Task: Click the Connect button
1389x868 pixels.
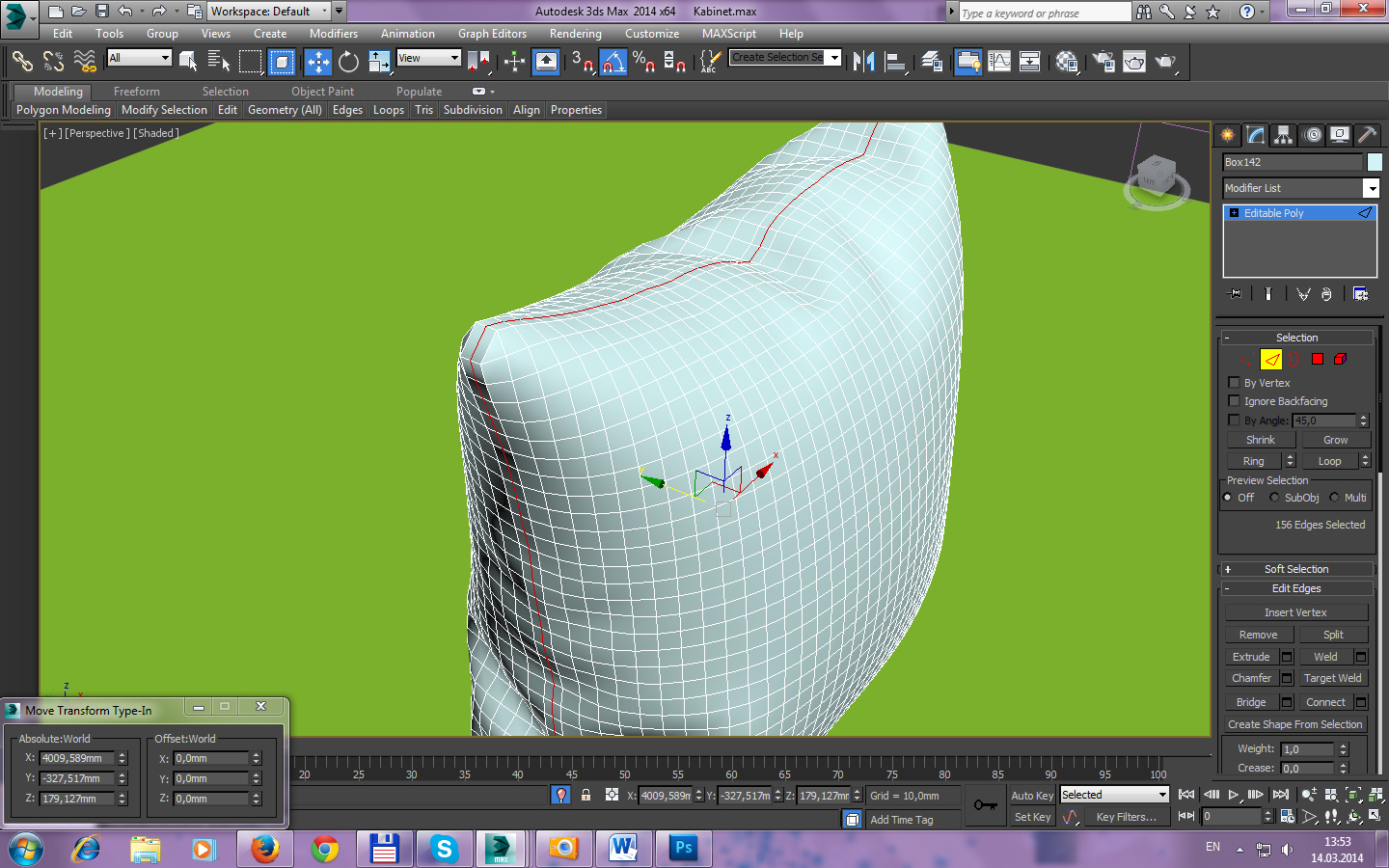Action: tap(1325, 702)
